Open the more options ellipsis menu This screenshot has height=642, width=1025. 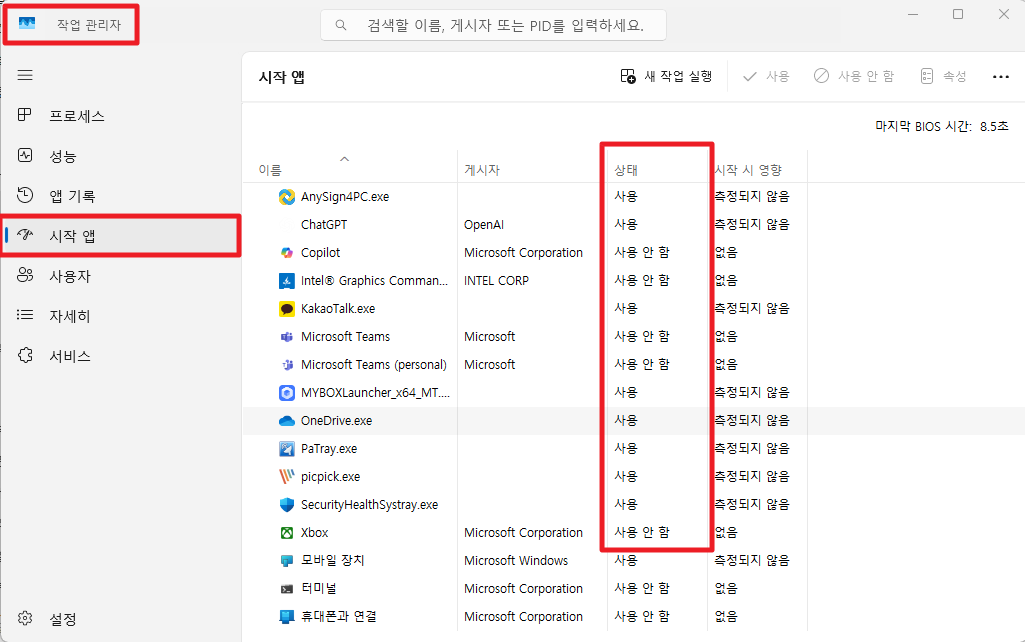coord(1001,76)
